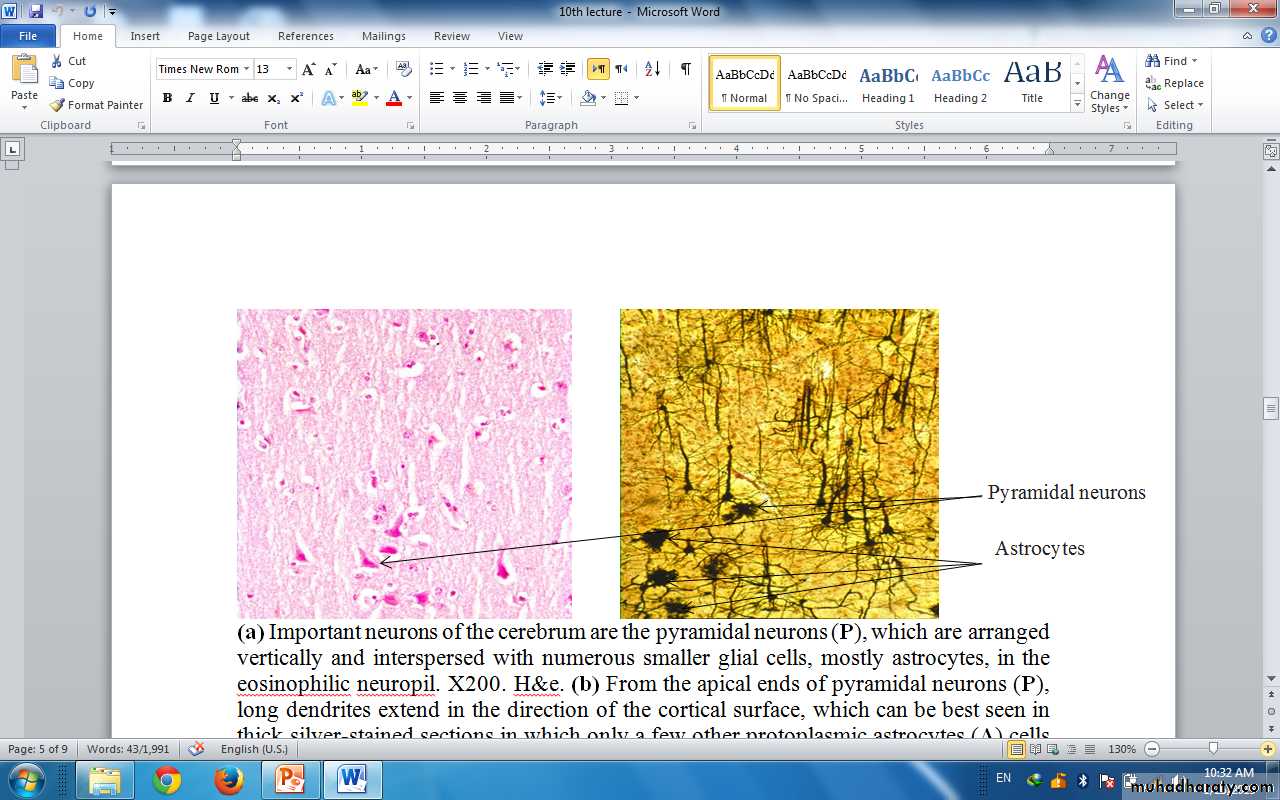The height and width of the screenshot is (800, 1280).
Task: Apply center paragraph alignment
Action: click(460, 98)
